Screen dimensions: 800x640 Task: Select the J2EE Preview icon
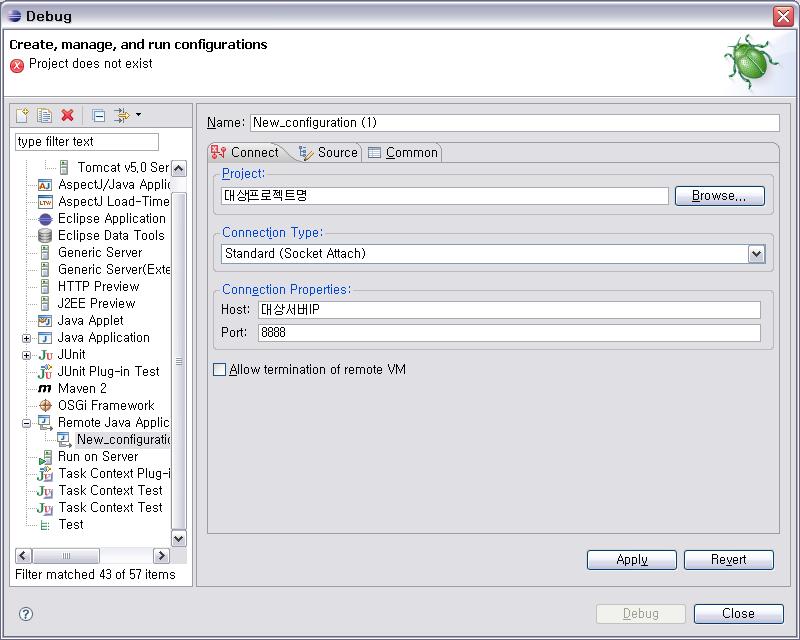(x=45, y=304)
